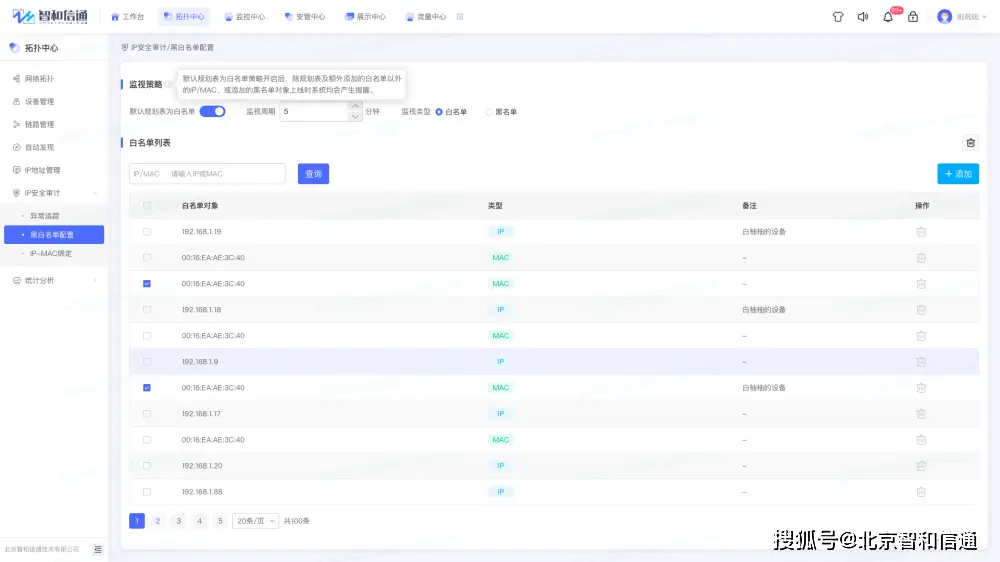1000x562 pixels.
Task: Open the theme (shirt) icon in header
Action: click(838, 17)
